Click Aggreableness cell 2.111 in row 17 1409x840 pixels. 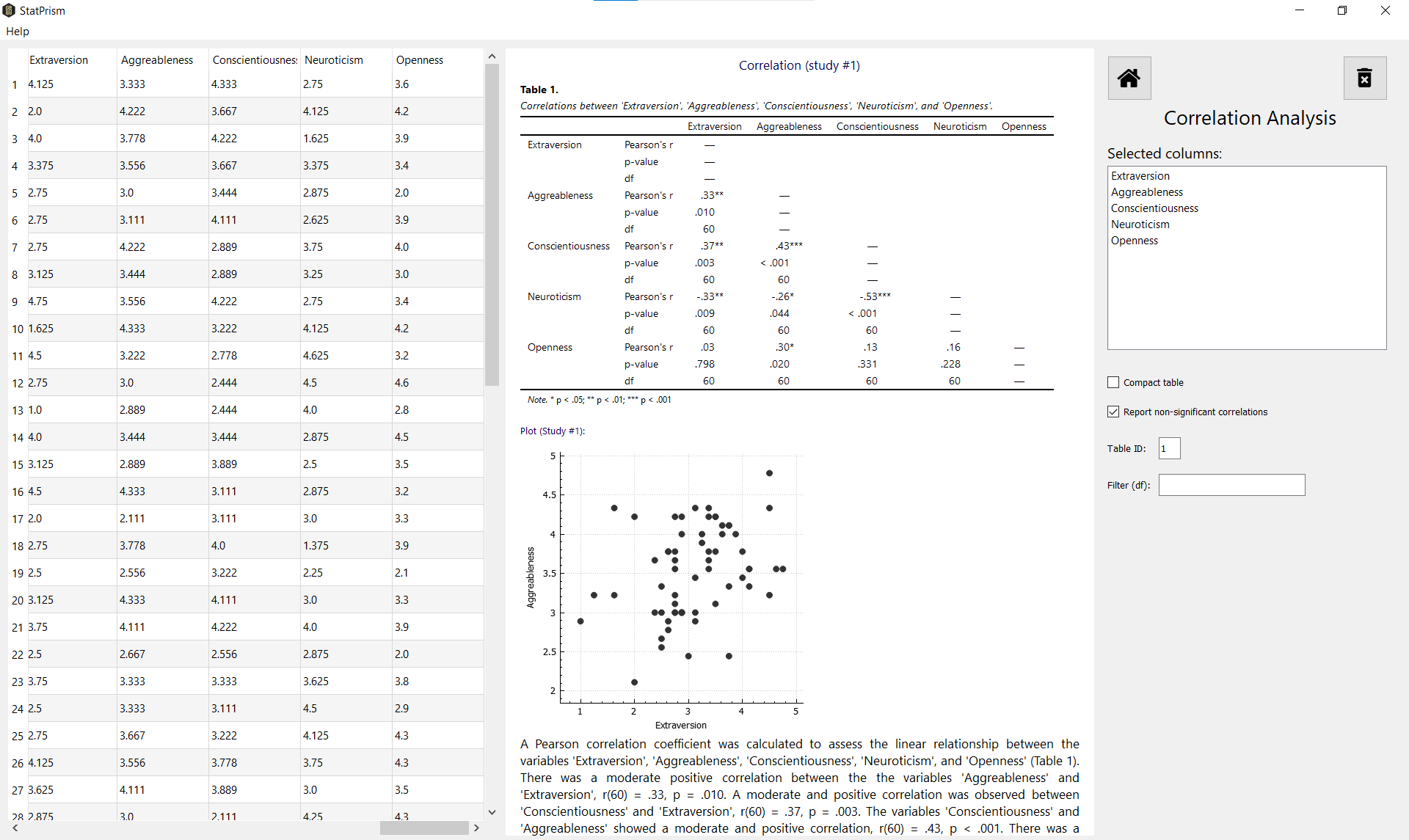click(163, 519)
